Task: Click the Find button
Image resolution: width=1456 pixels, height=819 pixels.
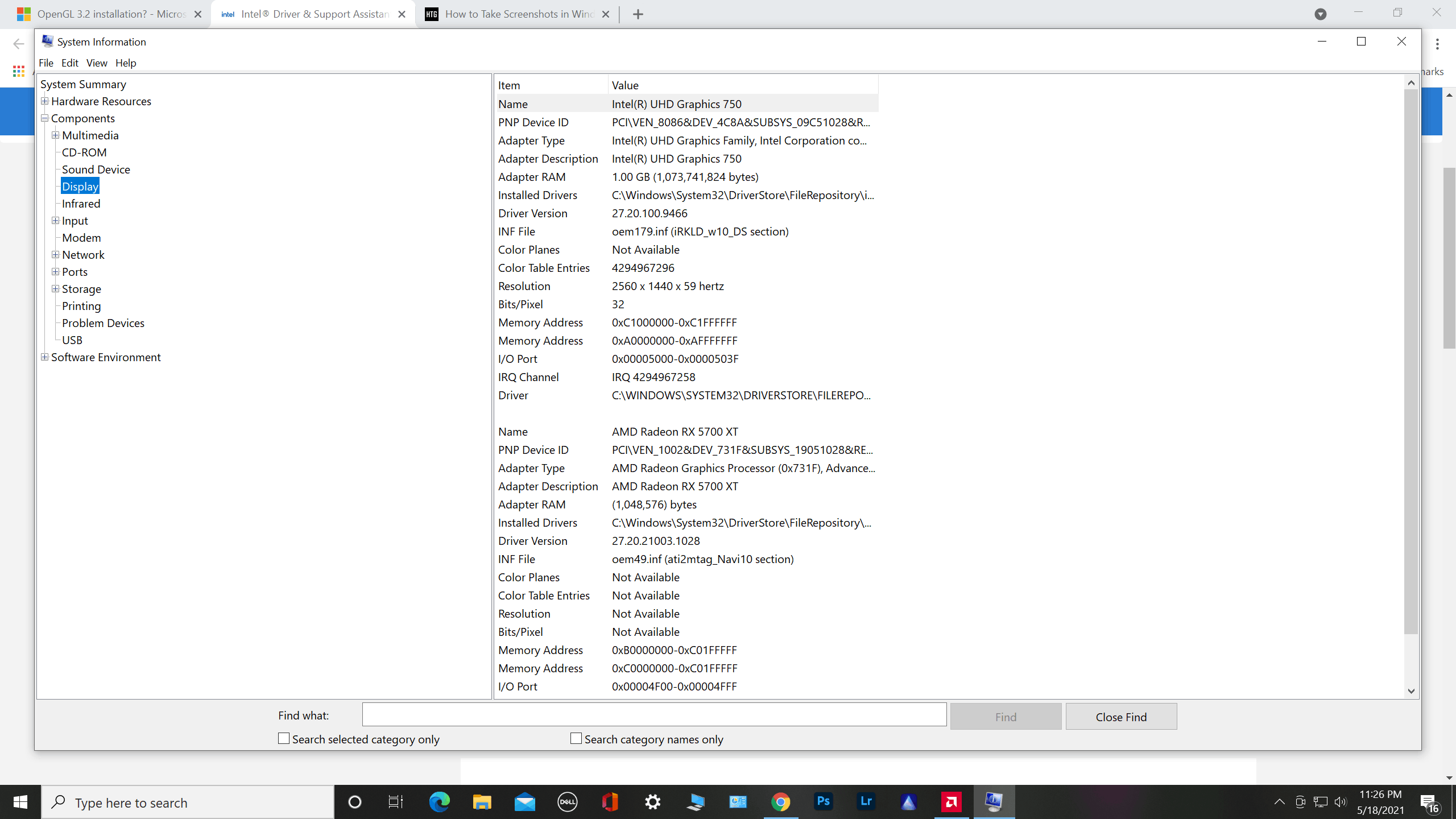Action: pos(1005,717)
